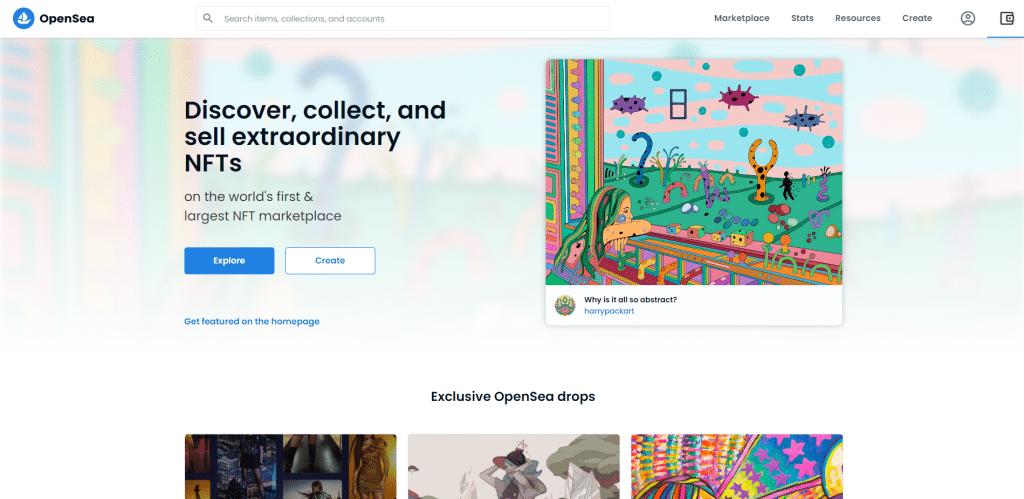Click the OpenSea ship logo icon
1024x499 pixels.
click(24, 18)
